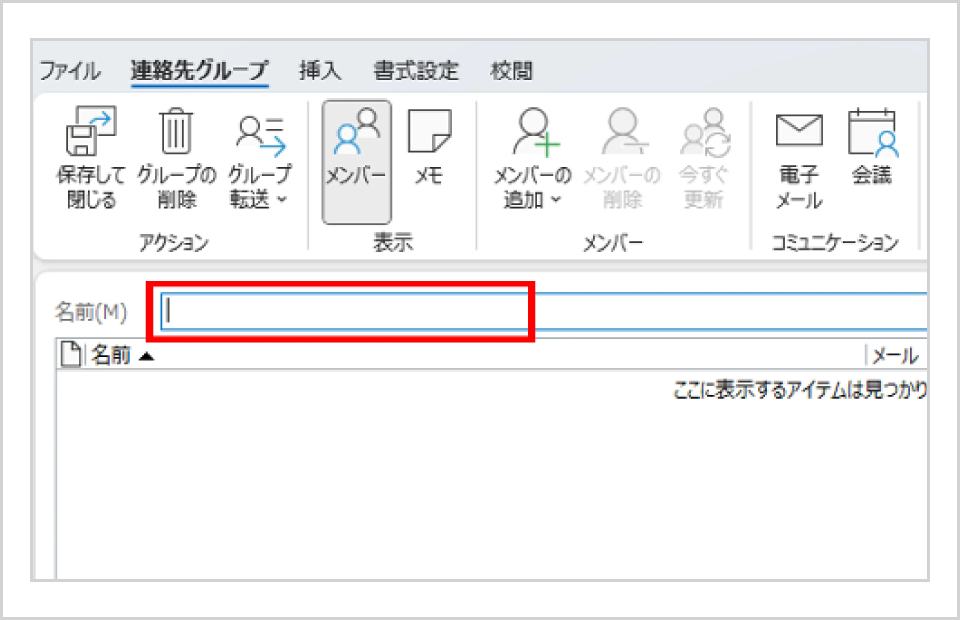The width and height of the screenshot is (960, 620).
Task: Expand the メンバーの追加 dropdown arrow
Action: tap(556, 200)
